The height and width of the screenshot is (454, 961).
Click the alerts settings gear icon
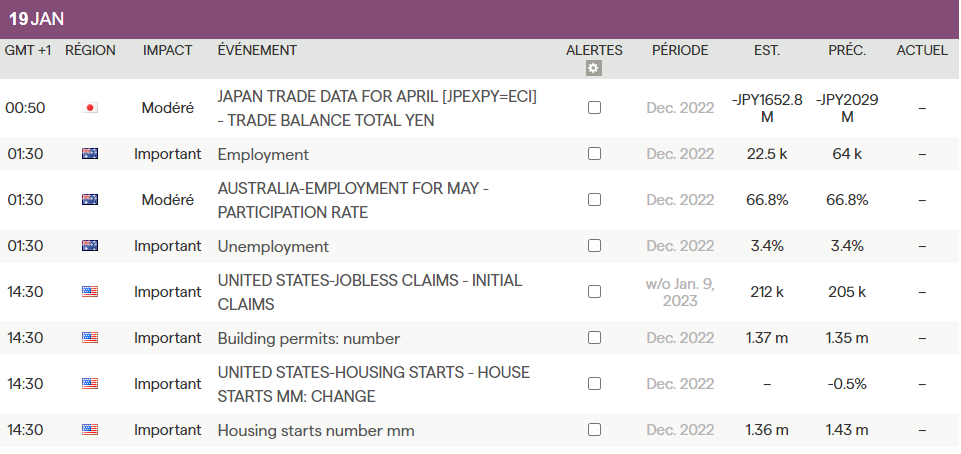[594, 68]
